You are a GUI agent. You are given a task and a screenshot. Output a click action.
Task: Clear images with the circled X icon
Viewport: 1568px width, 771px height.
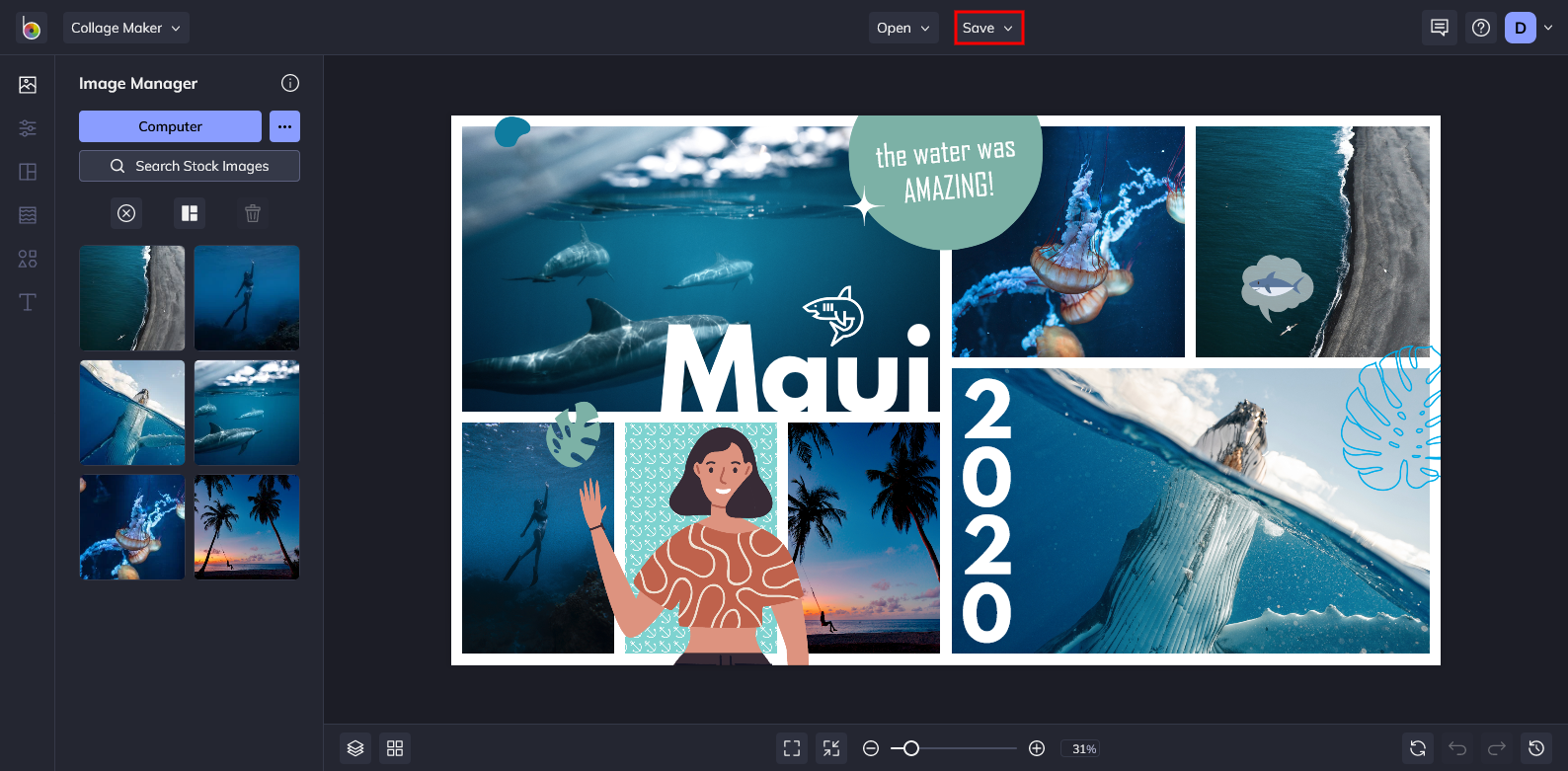point(126,213)
